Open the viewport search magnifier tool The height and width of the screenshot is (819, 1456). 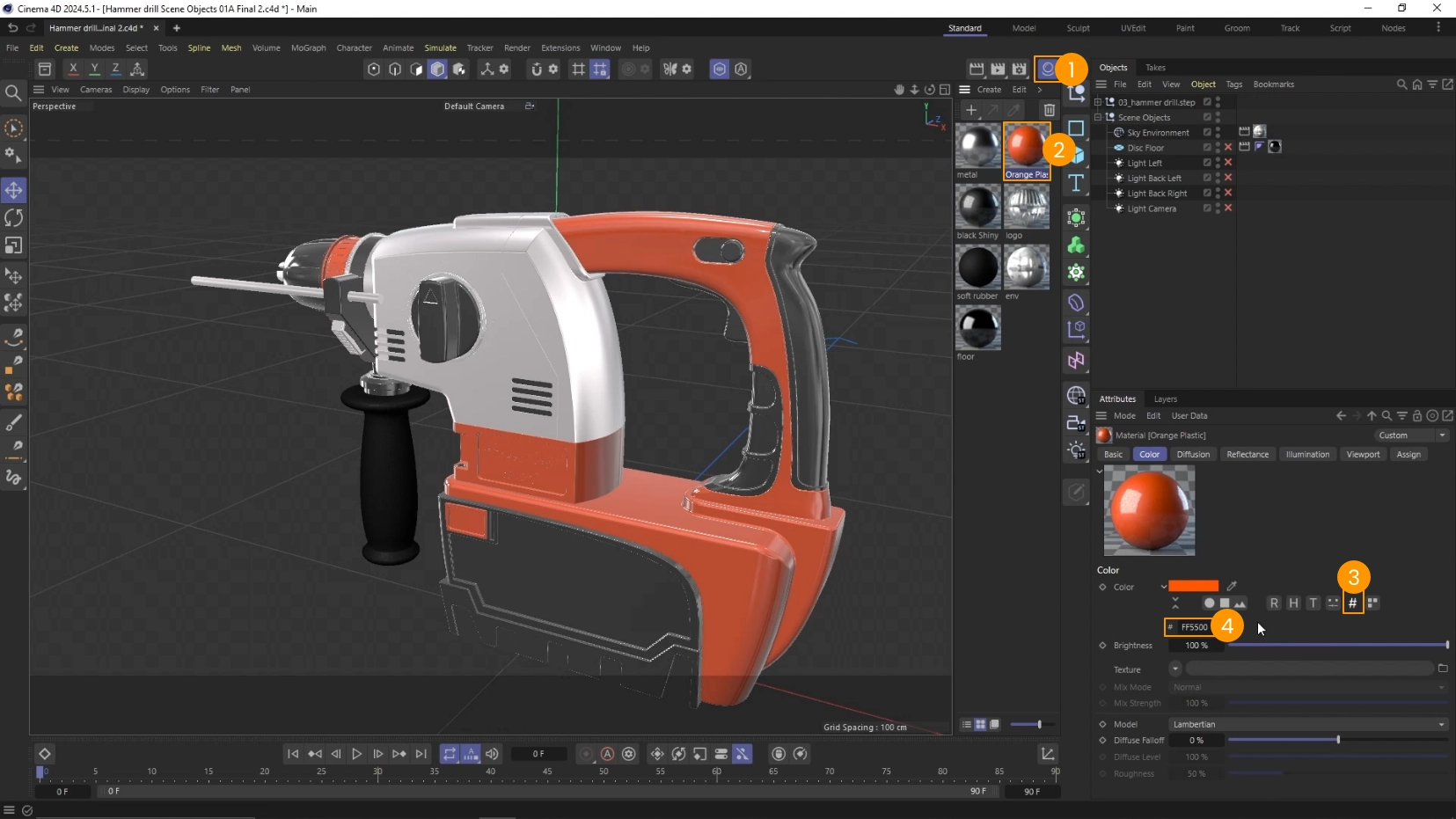(x=13, y=92)
